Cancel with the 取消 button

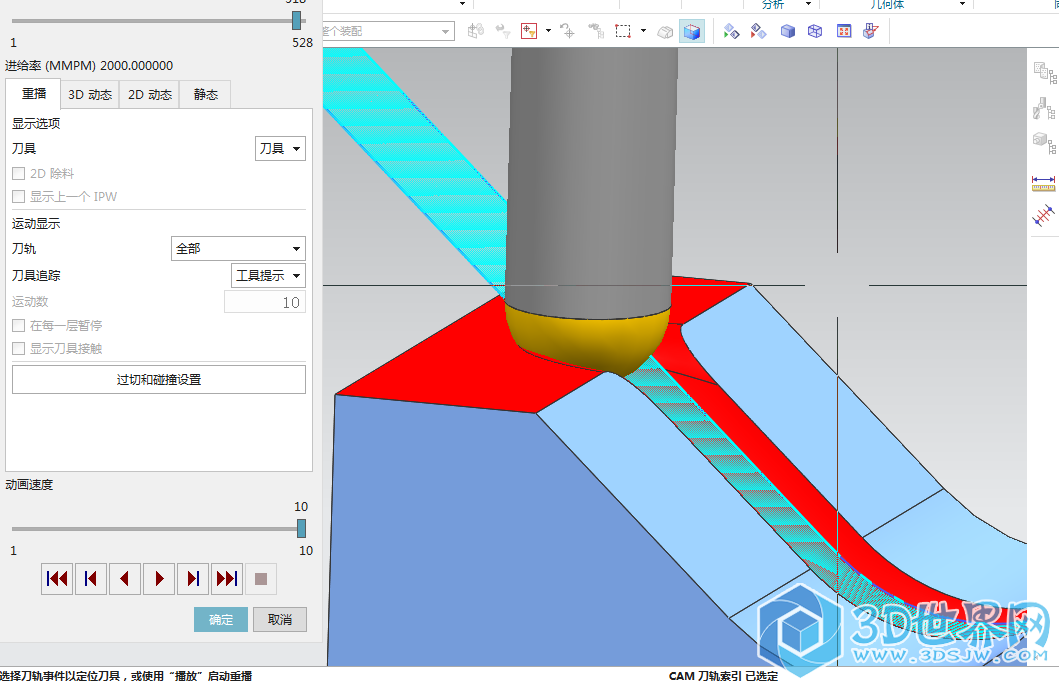click(x=280, y=619)
